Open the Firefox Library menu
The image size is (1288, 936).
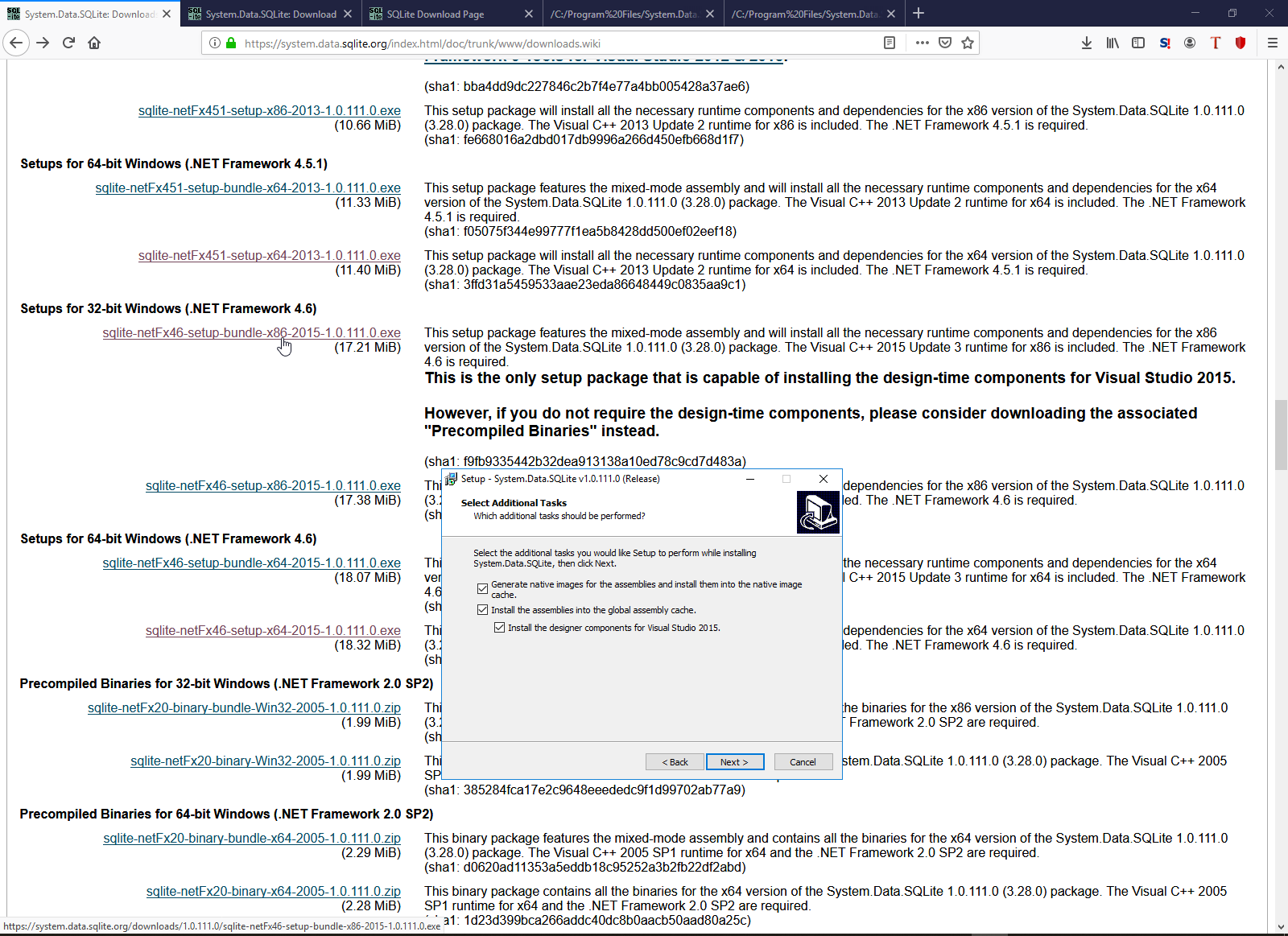coord(1113,43)
